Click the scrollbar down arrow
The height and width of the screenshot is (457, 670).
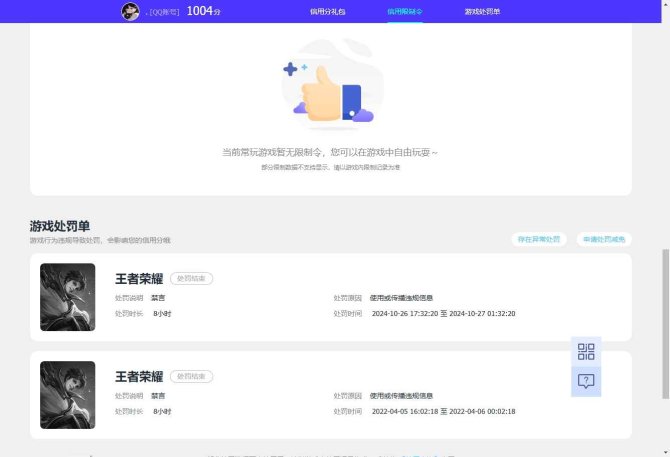665,452
